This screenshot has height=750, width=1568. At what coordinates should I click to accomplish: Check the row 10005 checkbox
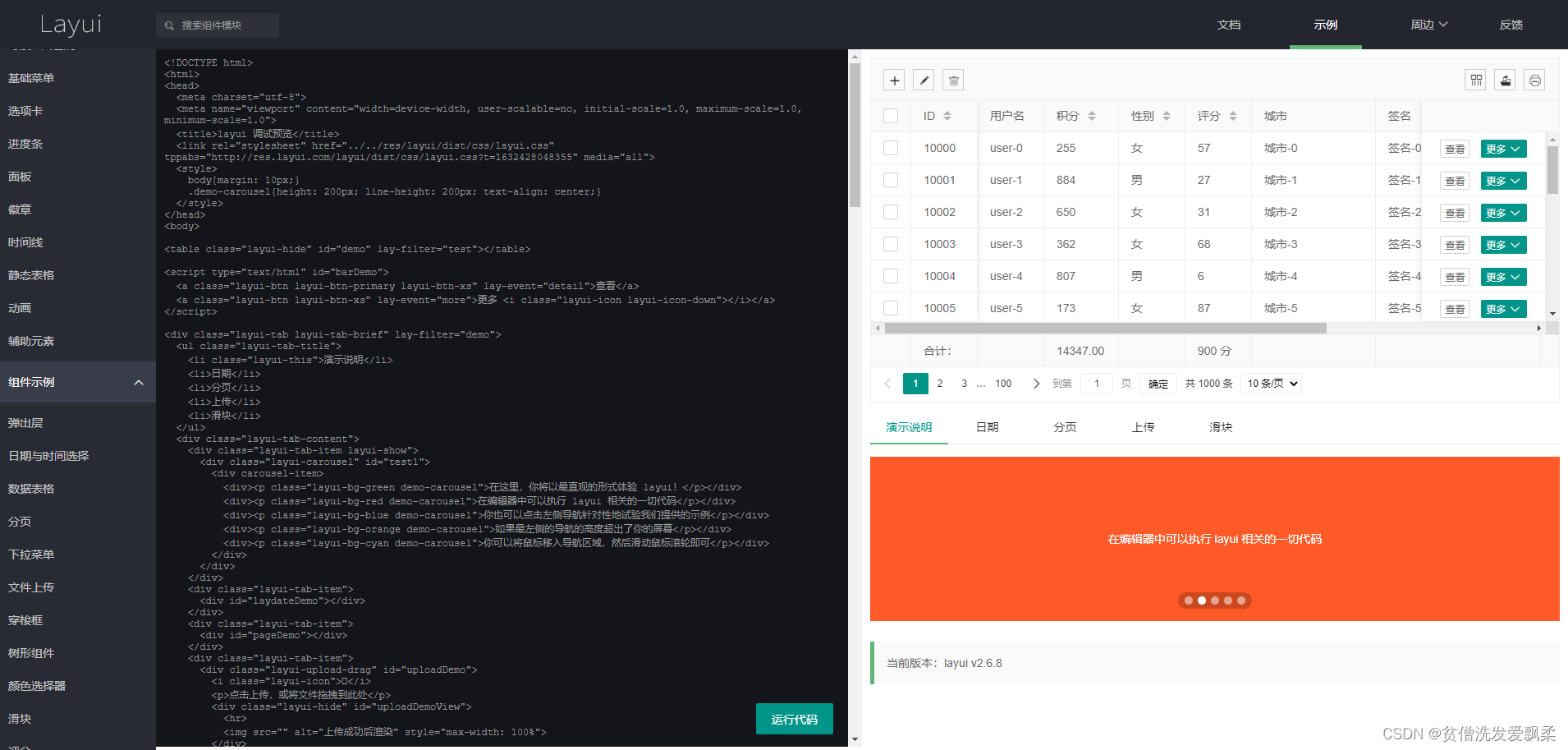click(891, 308)
